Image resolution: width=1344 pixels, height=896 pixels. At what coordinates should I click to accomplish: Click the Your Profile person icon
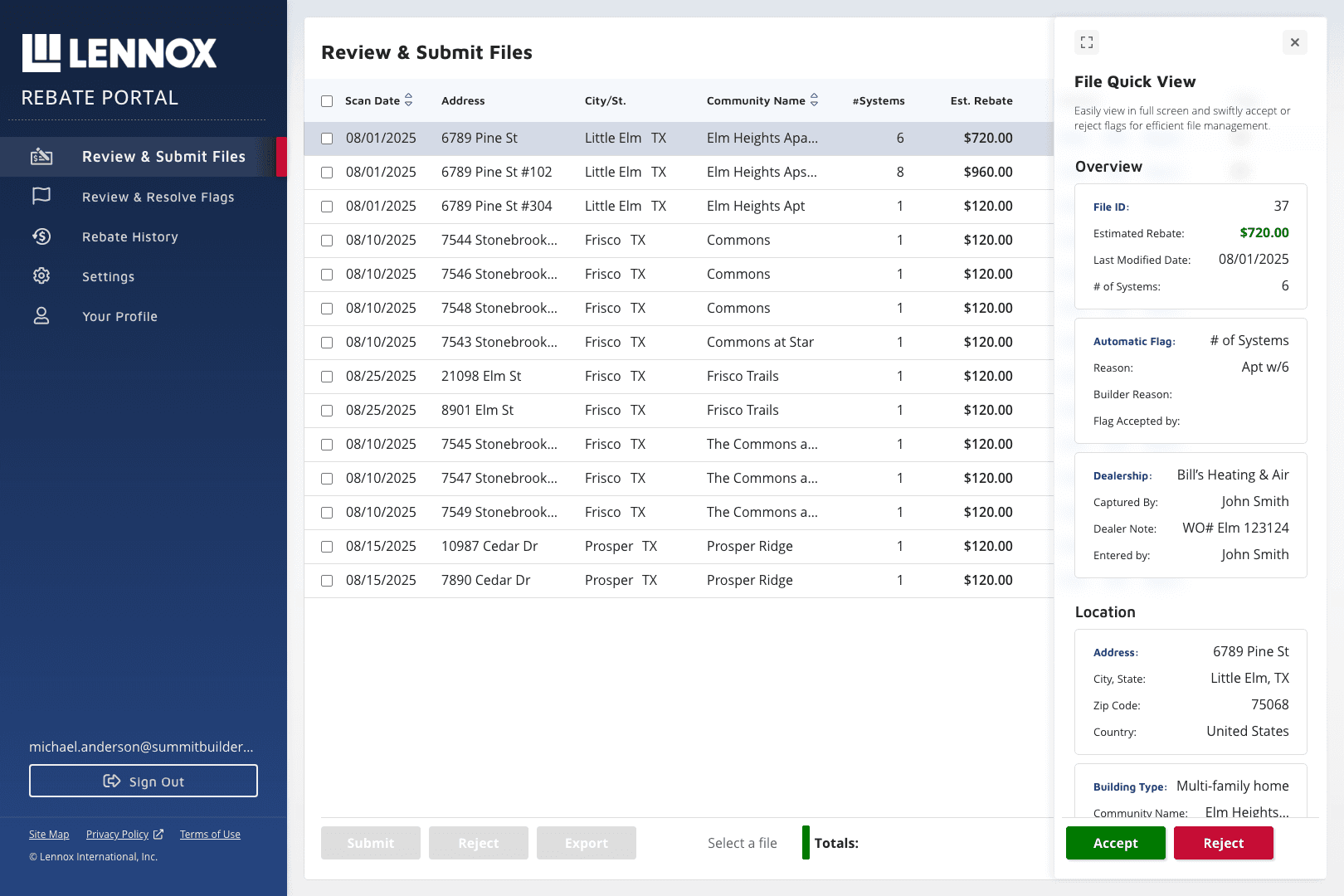click(41, 316)
